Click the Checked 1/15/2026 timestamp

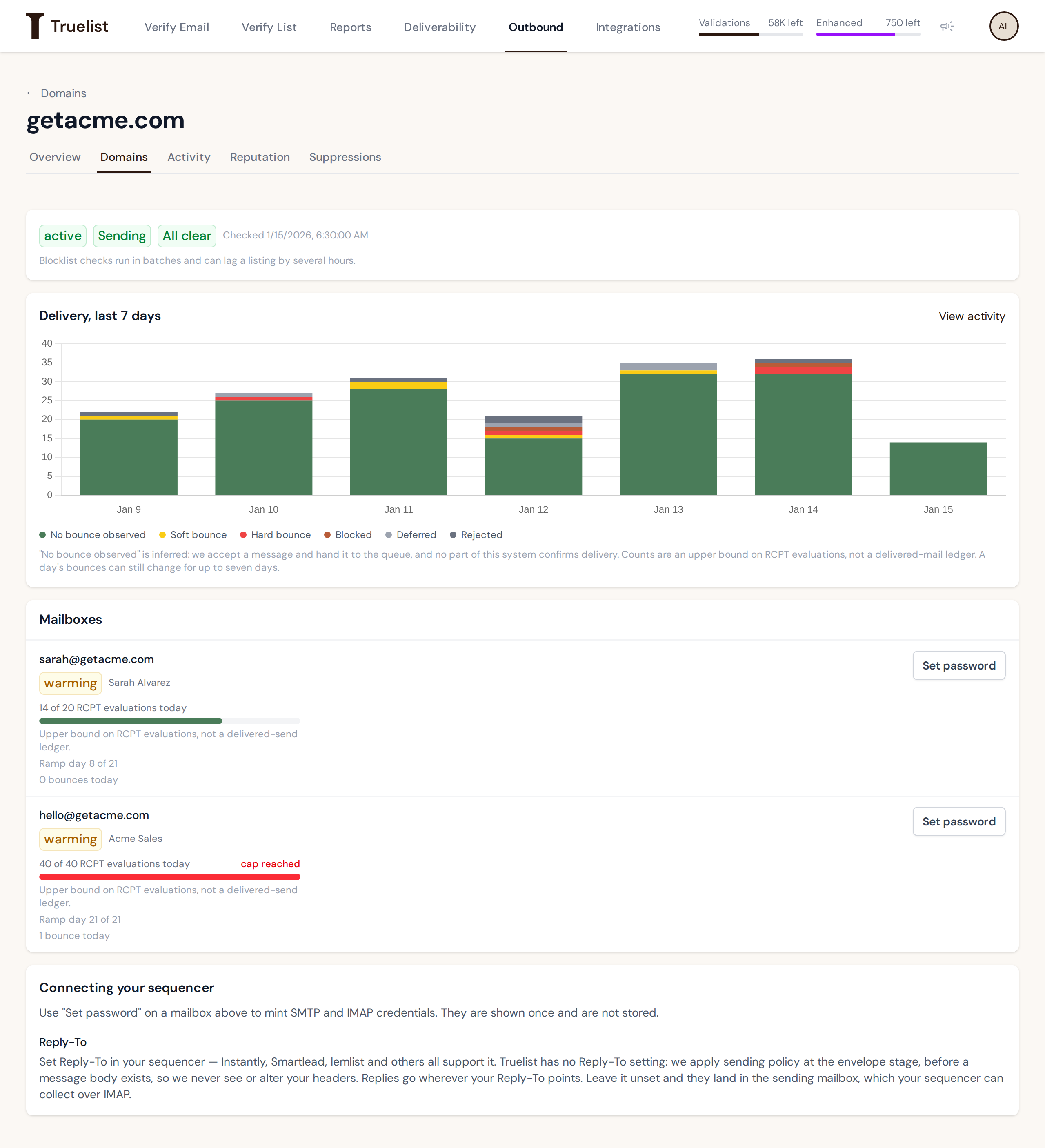295,235
